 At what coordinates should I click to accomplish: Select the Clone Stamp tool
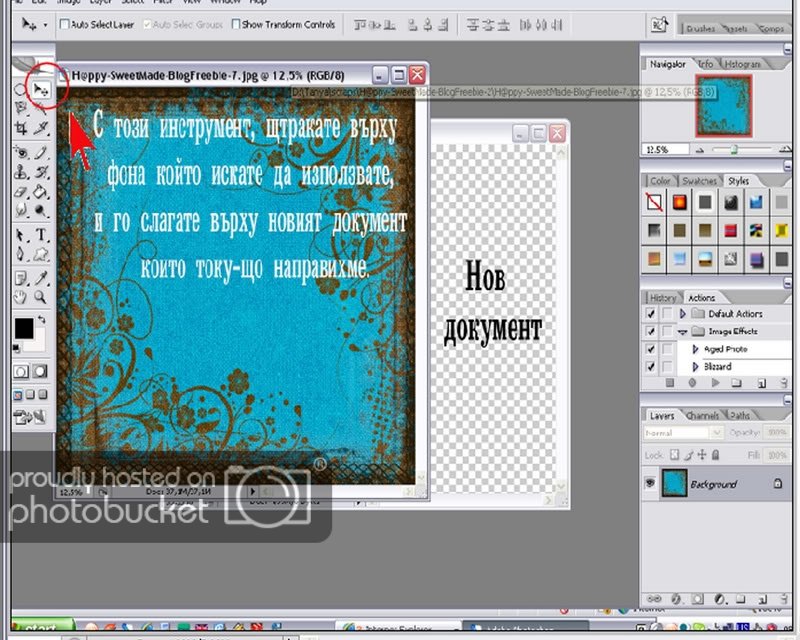point(21,172)
